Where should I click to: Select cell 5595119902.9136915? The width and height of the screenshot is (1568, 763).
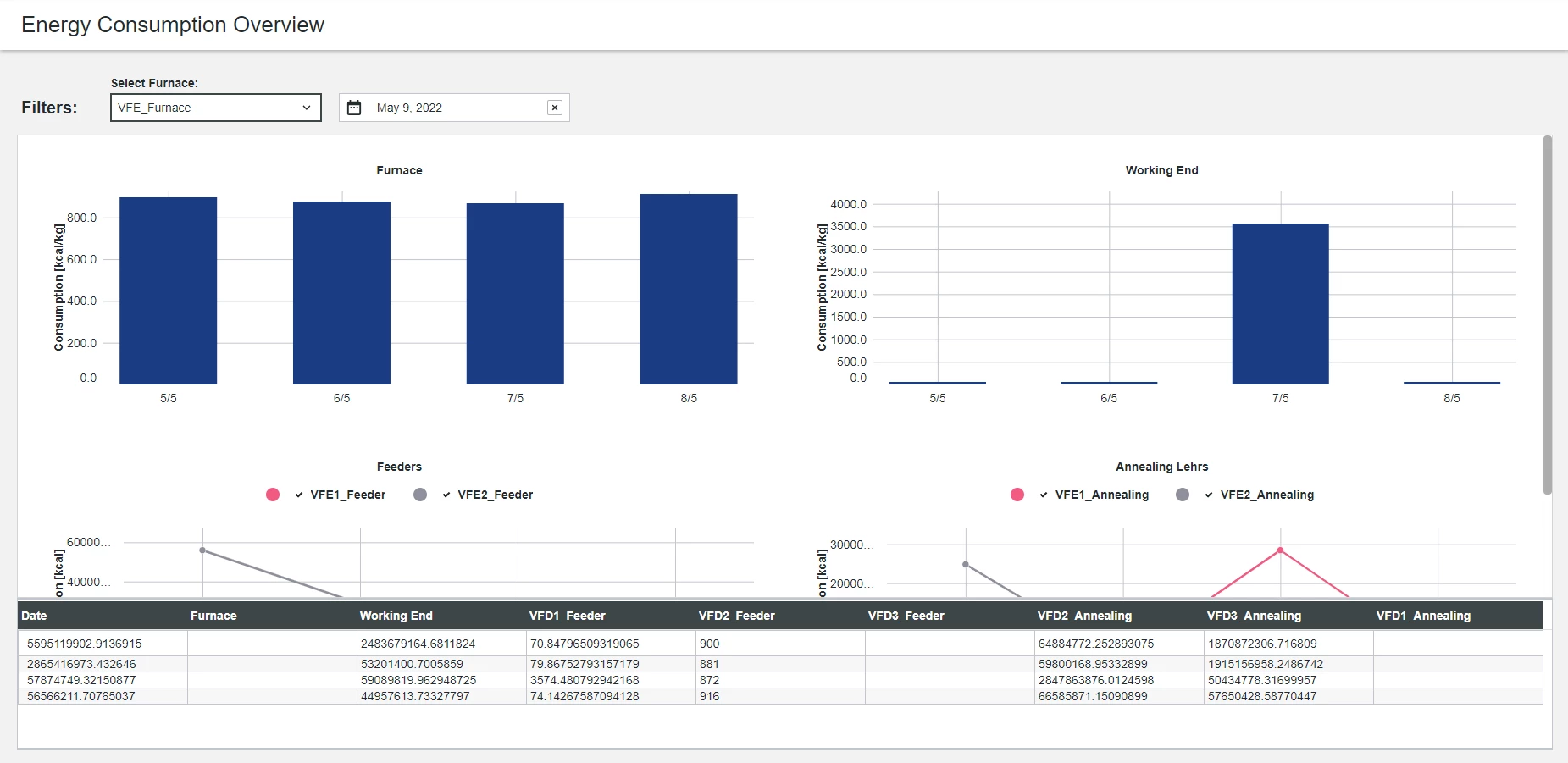[103, 644]
